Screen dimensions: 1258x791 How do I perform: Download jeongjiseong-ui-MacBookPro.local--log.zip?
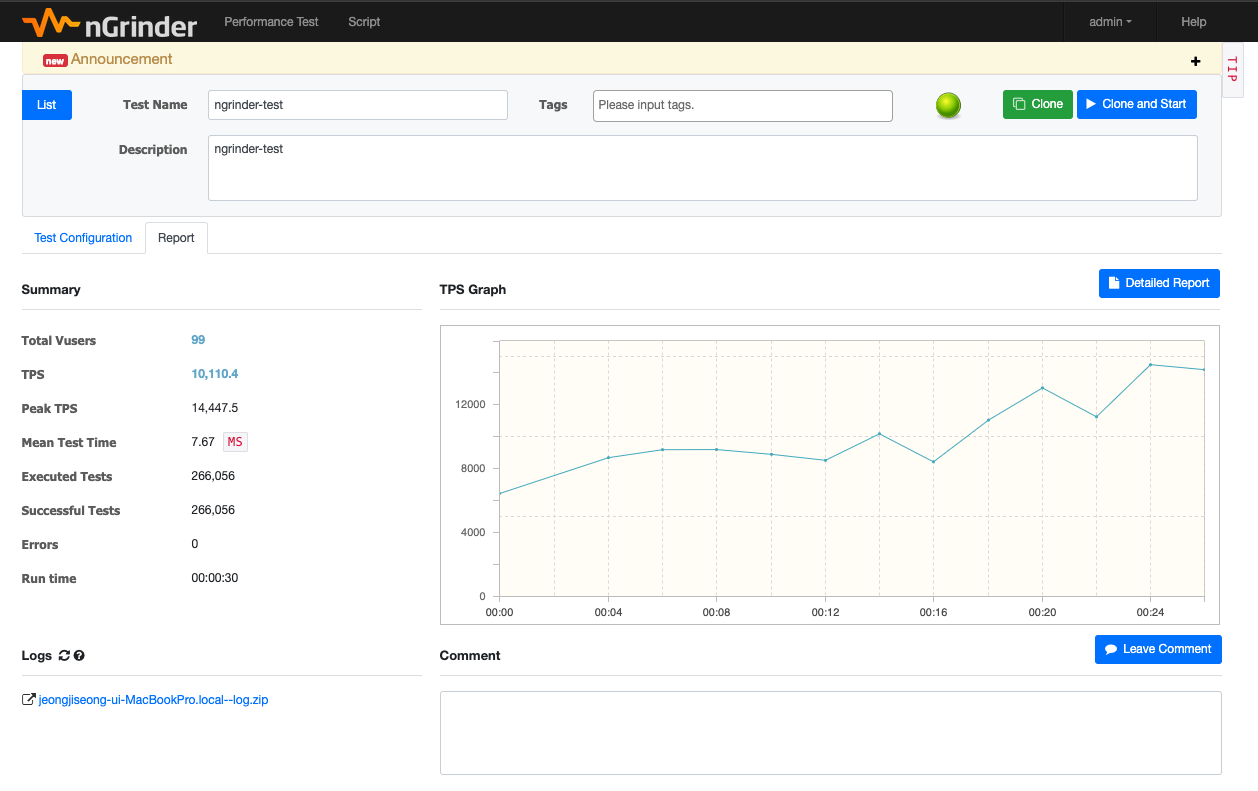pyautogui.click(x=153, y=700)
